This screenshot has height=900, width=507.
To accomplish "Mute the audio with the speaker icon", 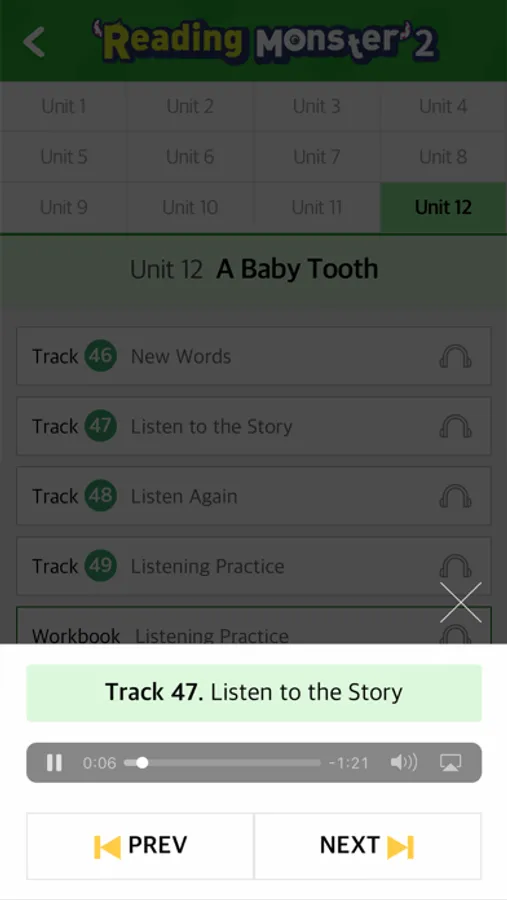I will click(404, 762).
